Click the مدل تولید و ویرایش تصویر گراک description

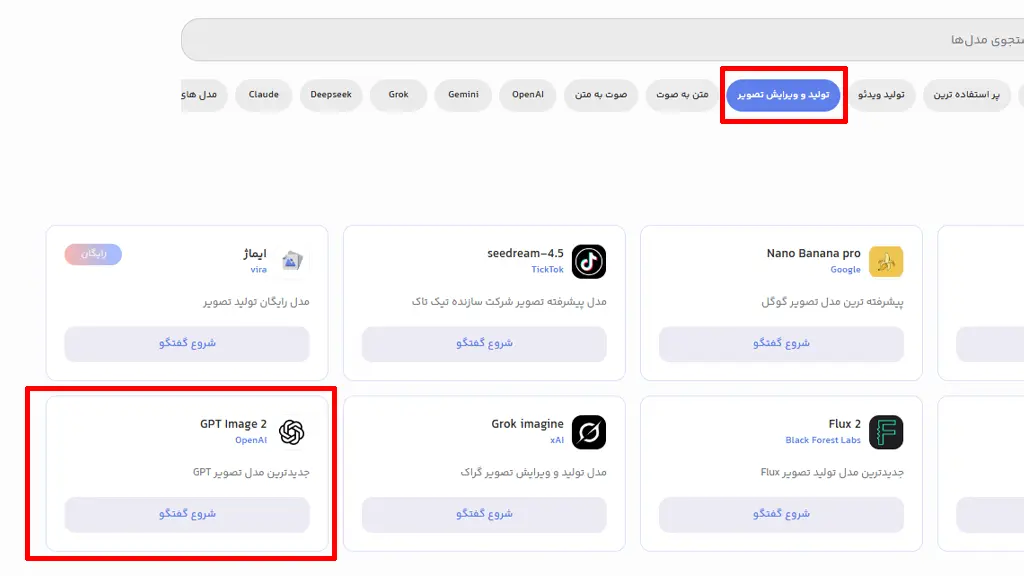[533, 472]
